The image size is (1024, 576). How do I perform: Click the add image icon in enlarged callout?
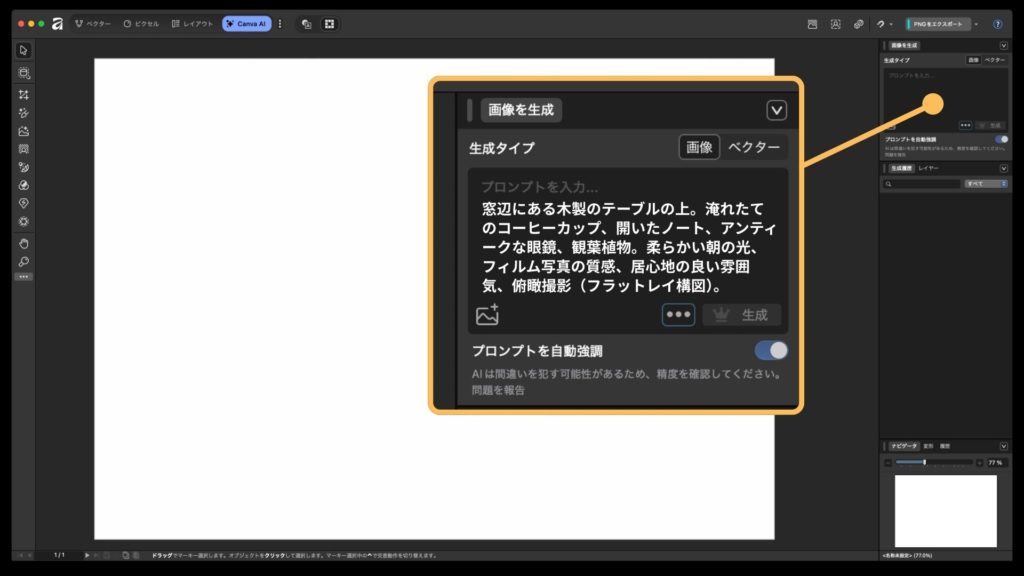[x=487, y=315]
